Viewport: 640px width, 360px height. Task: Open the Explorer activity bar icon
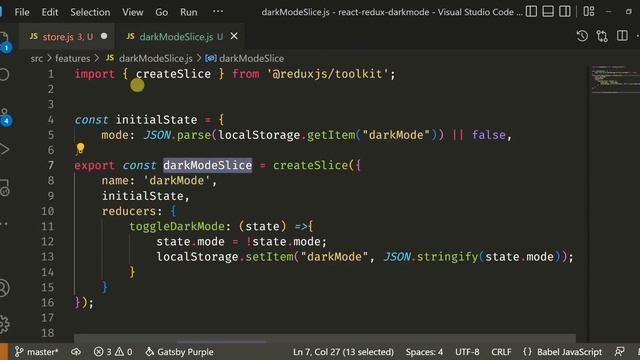tap(4, 41)
